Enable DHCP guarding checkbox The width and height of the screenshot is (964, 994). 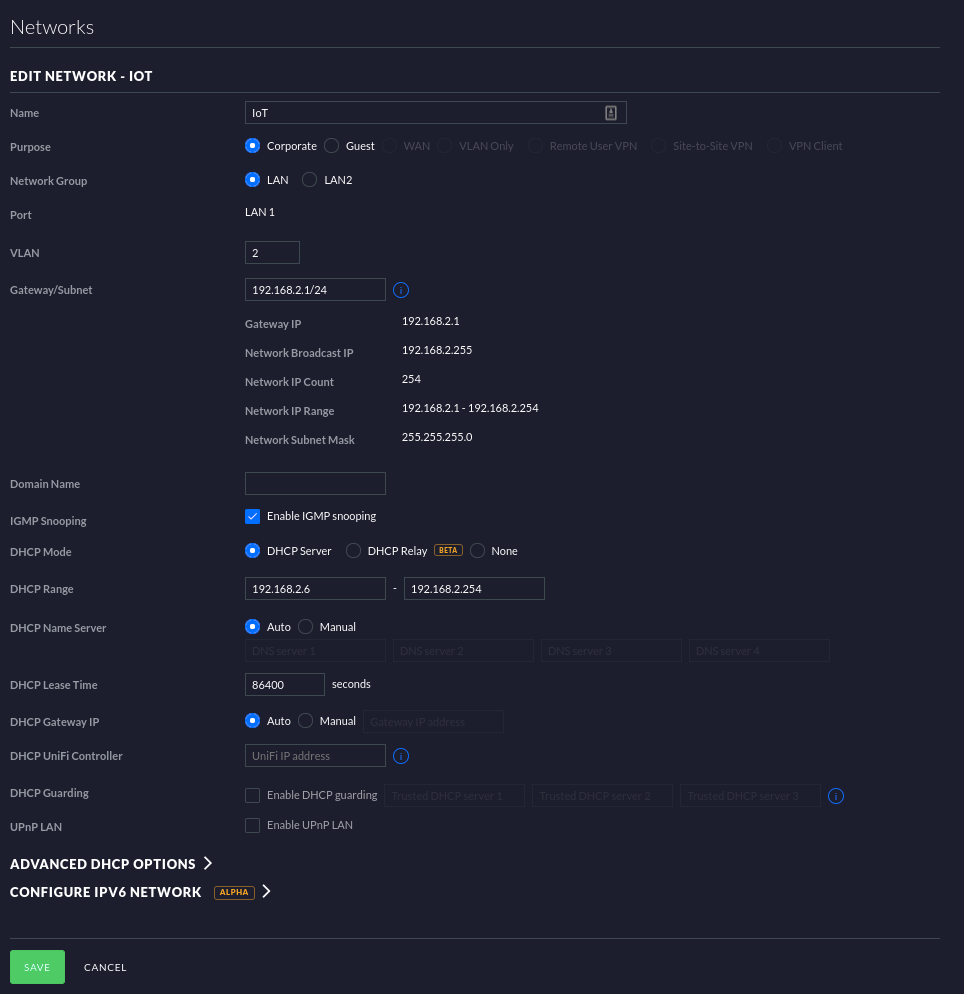tap(253, 795)
